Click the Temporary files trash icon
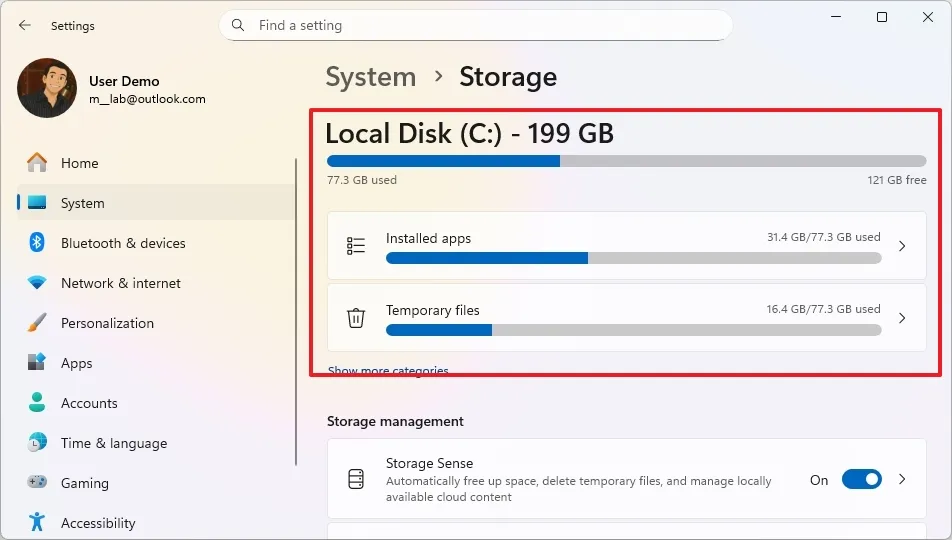Viewport: 952px width, 540px height. point(356,318)
